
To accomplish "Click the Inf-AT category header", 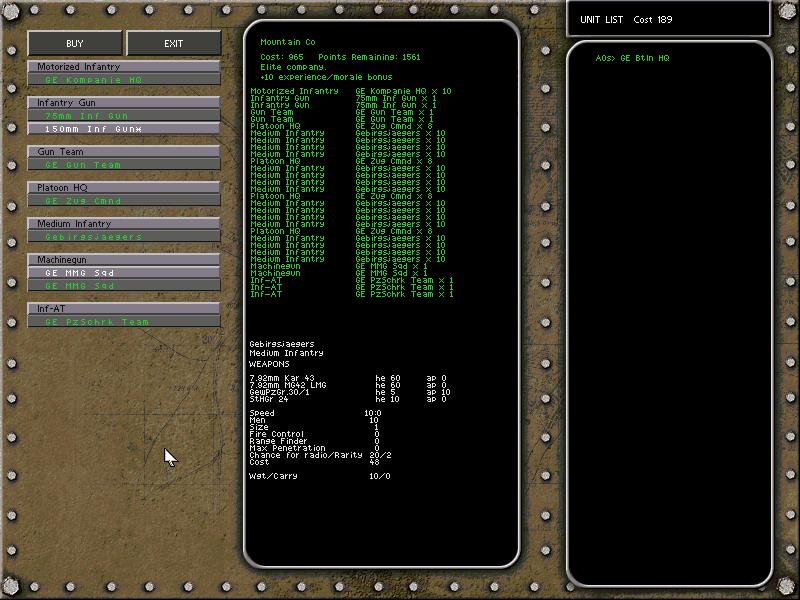I will click(x=124, y=309).
